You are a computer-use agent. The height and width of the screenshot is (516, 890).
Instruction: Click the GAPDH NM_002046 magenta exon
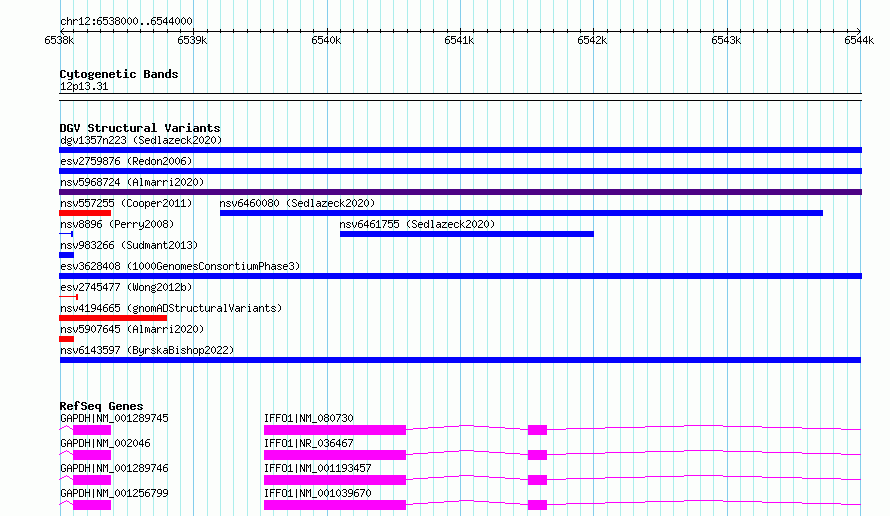[92, 455]
